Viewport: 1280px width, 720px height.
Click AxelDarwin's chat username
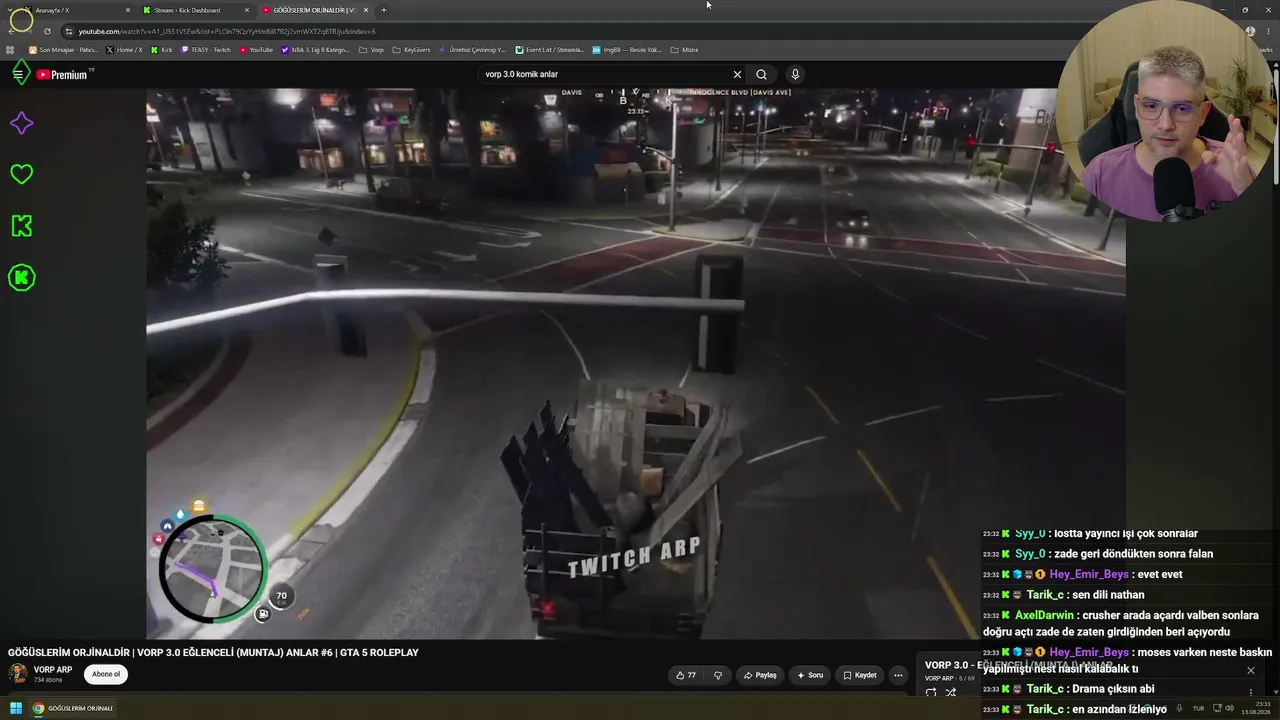(1044, 615)
